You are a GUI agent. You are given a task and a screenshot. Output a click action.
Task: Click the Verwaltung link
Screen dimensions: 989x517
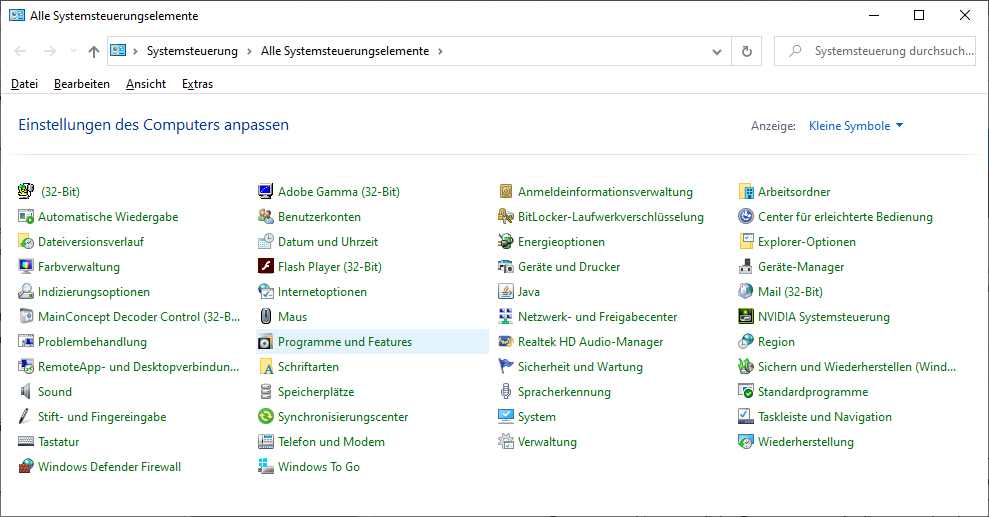coord(547,442)
